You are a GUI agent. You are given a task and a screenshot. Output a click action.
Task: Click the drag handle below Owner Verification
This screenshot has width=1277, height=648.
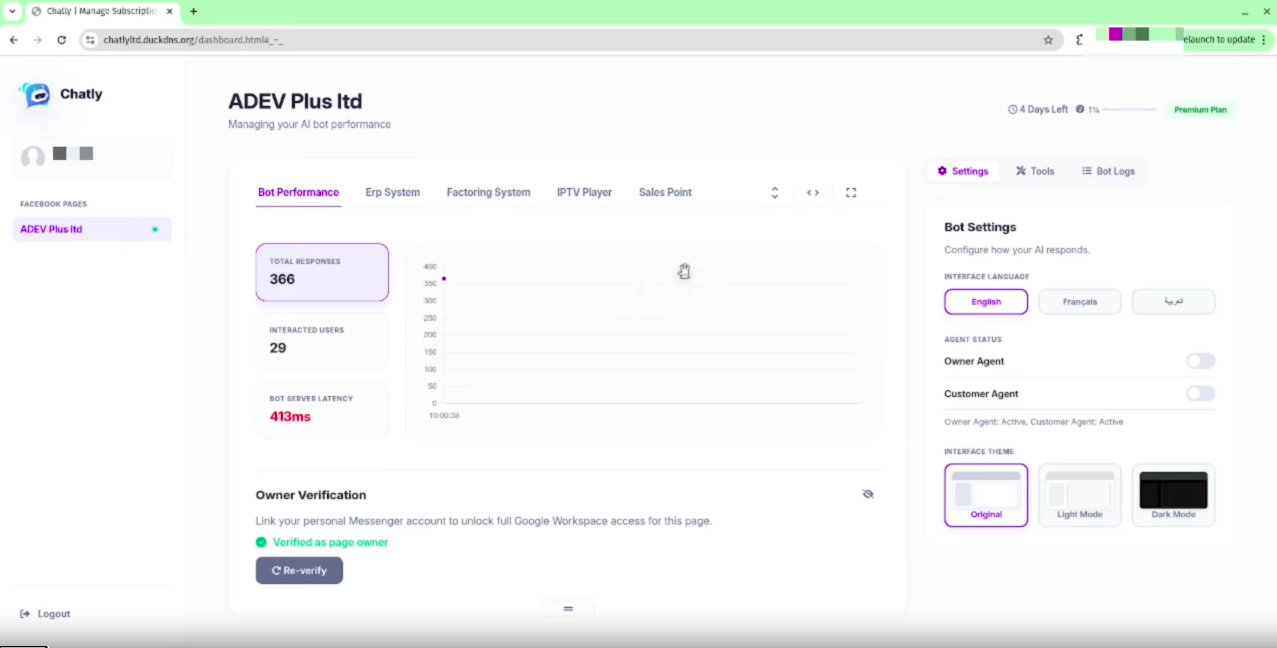568,608
